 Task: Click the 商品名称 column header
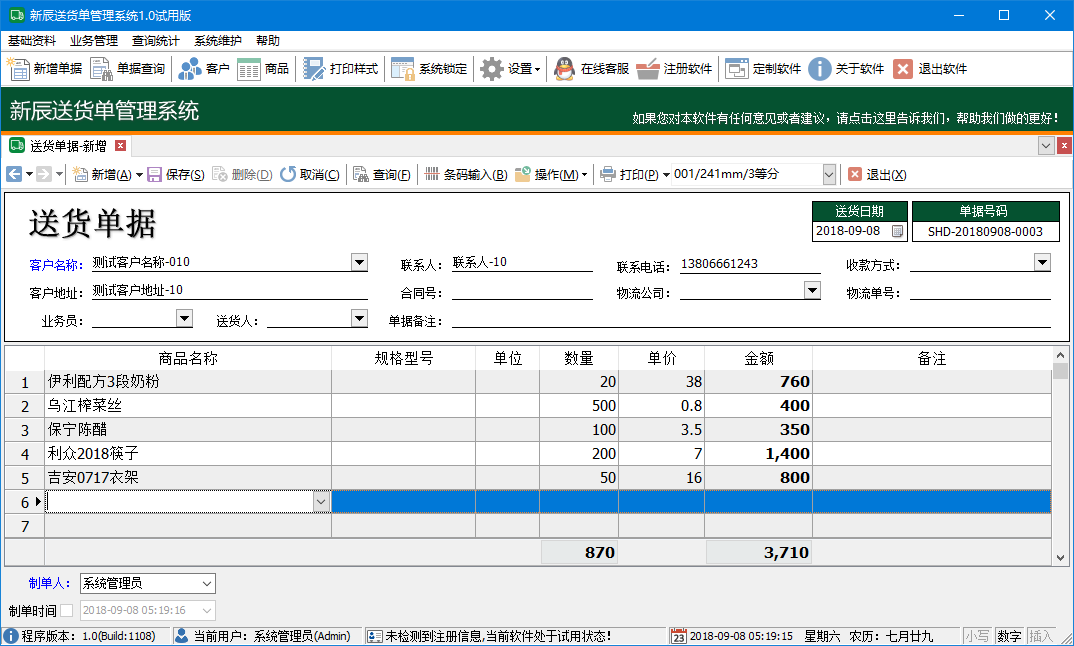click(188, 358)
